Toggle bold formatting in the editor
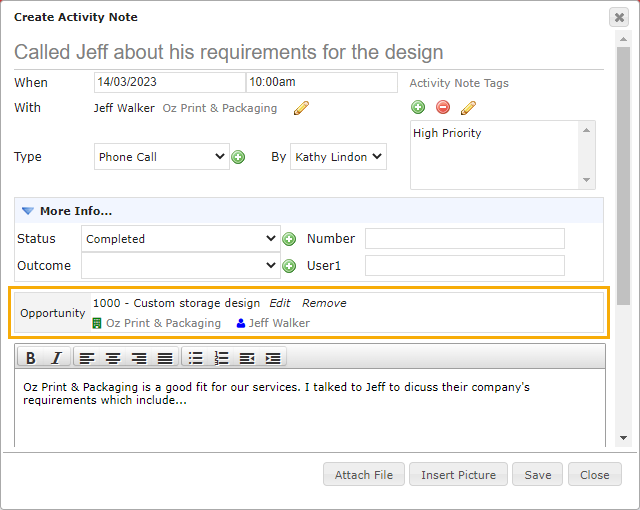 (x=31, y=358)
